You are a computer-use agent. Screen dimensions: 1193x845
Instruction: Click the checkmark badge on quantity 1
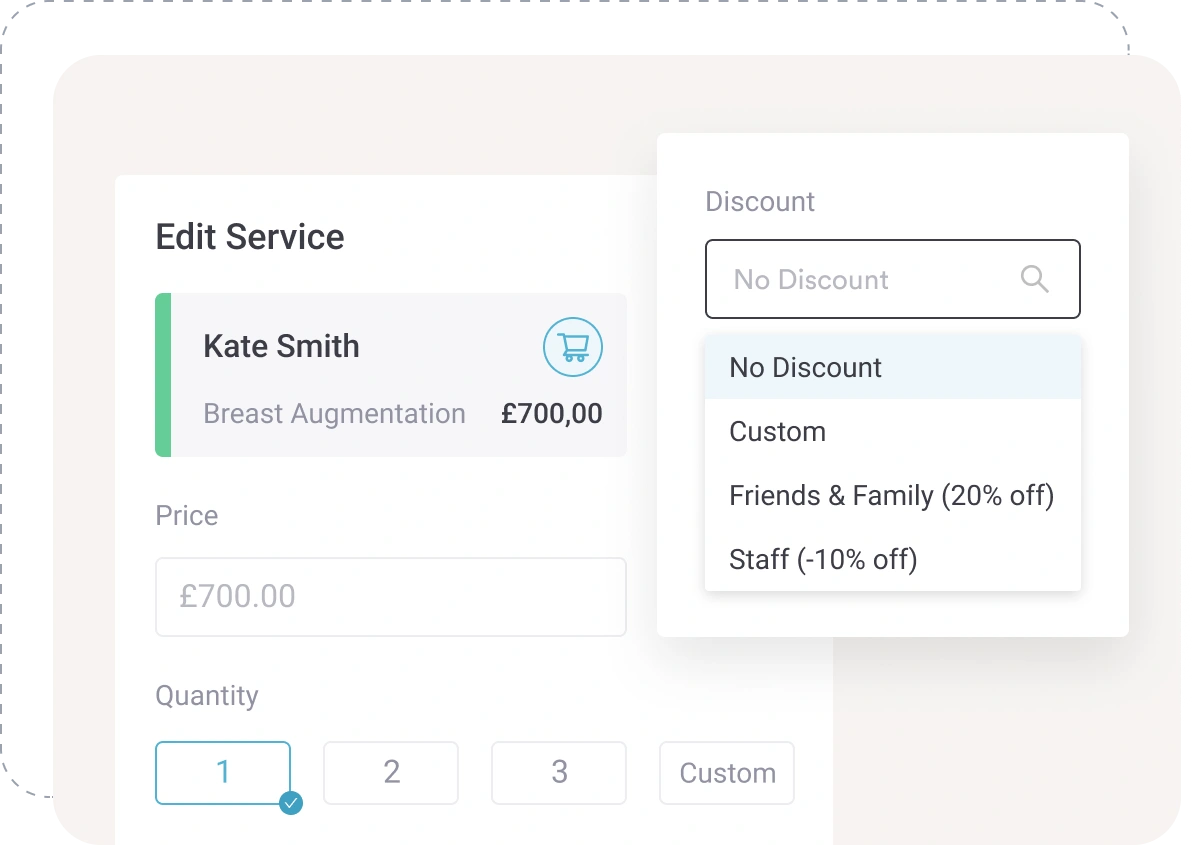[x=291, y=802]
